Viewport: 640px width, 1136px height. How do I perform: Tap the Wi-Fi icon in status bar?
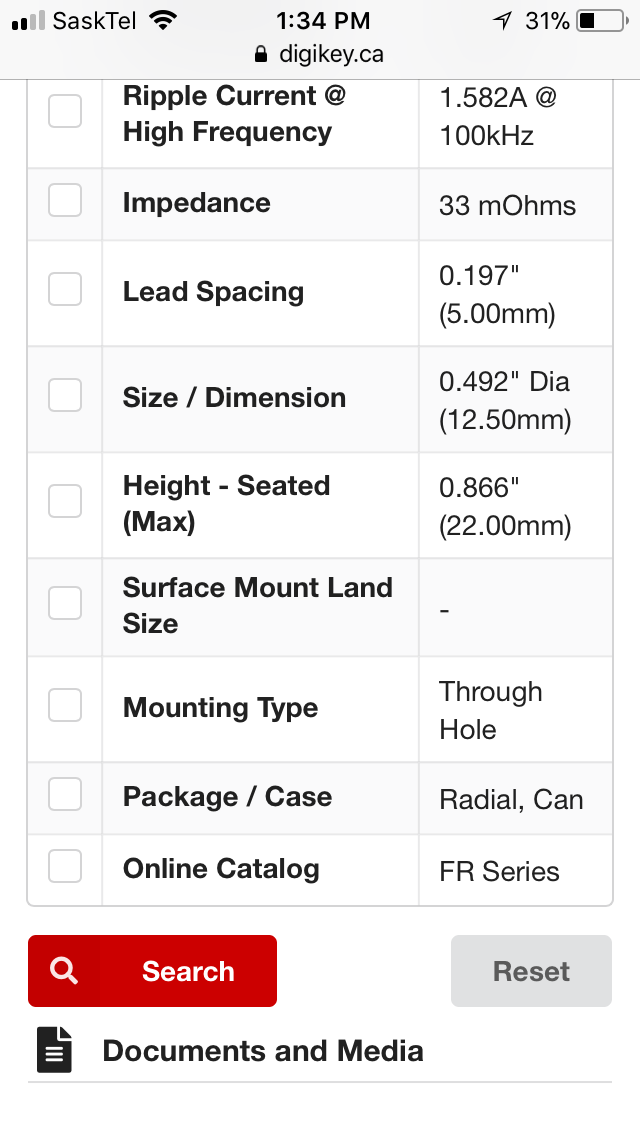coord(164,20)
